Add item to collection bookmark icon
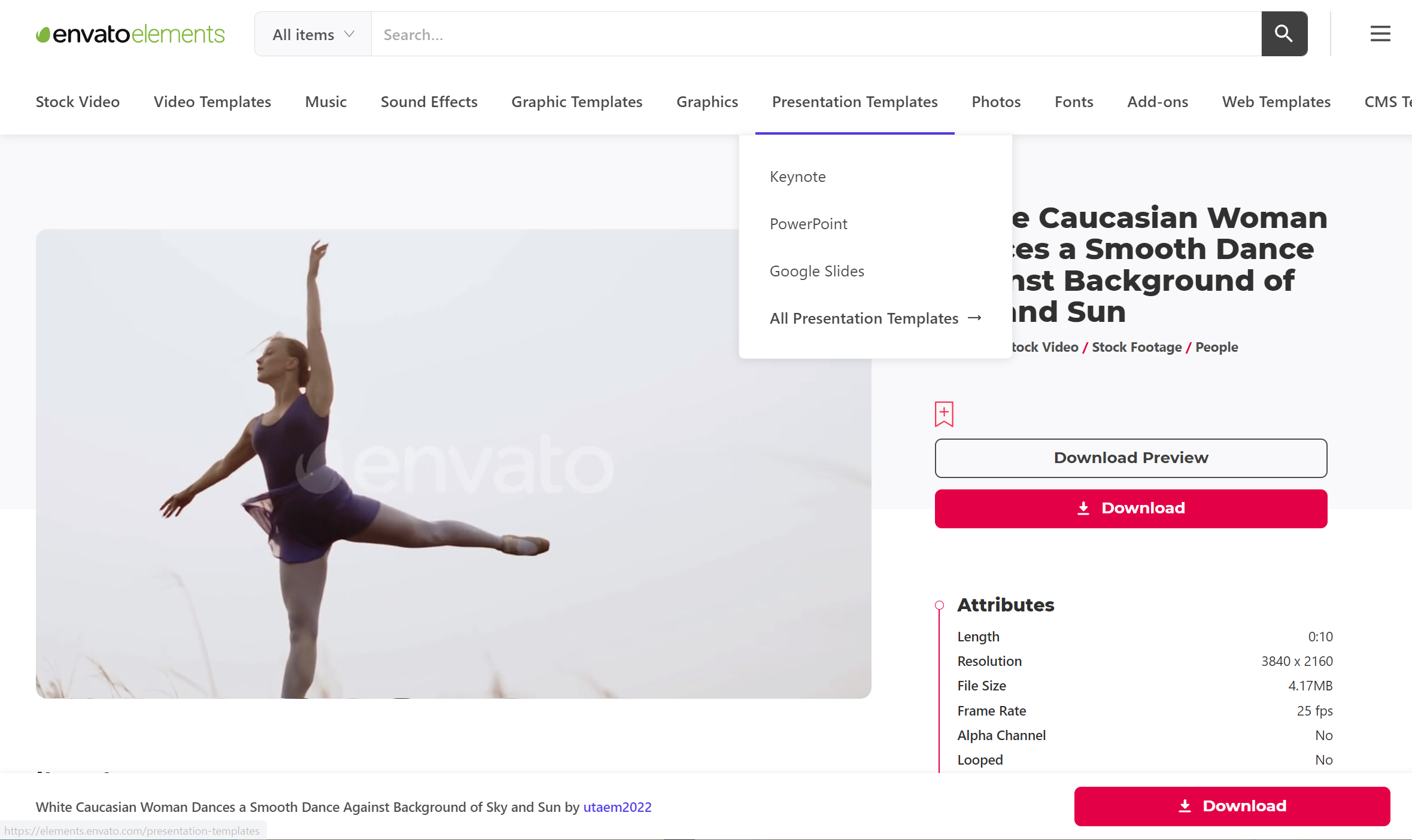 point(944,414)
